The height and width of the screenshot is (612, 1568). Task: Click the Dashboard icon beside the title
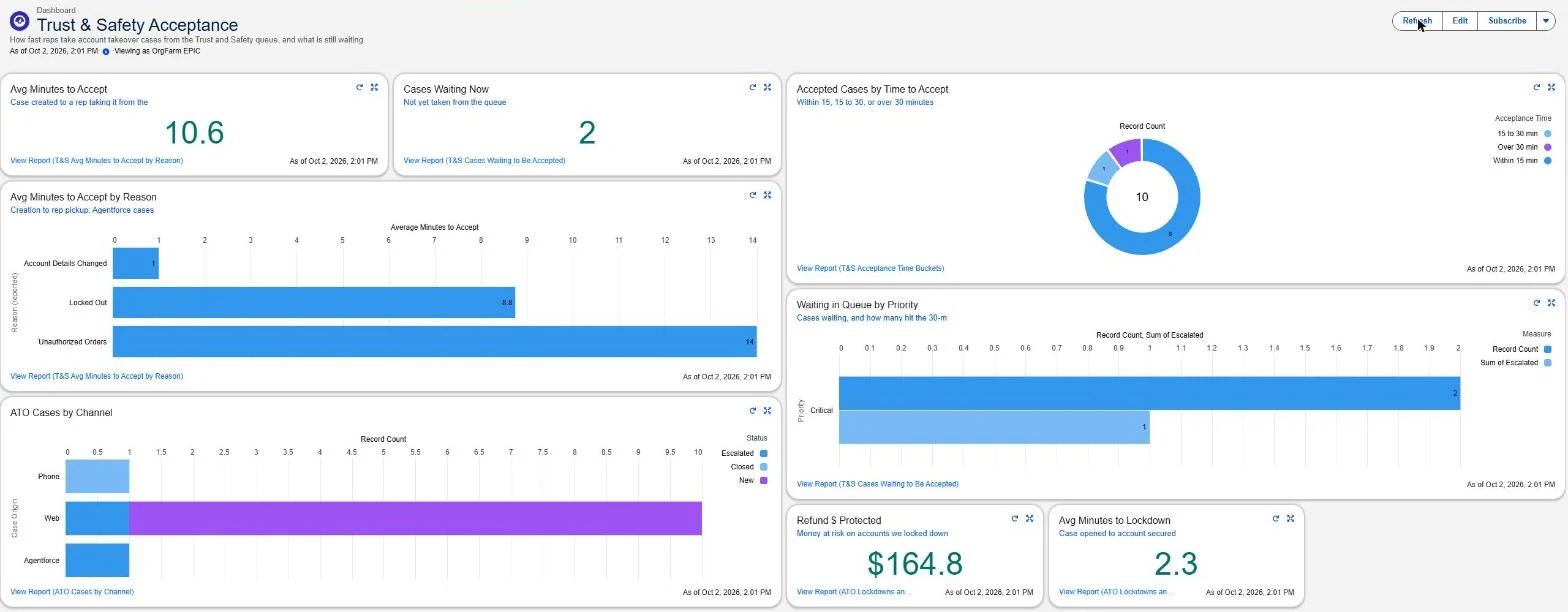[x=19, y=20]
